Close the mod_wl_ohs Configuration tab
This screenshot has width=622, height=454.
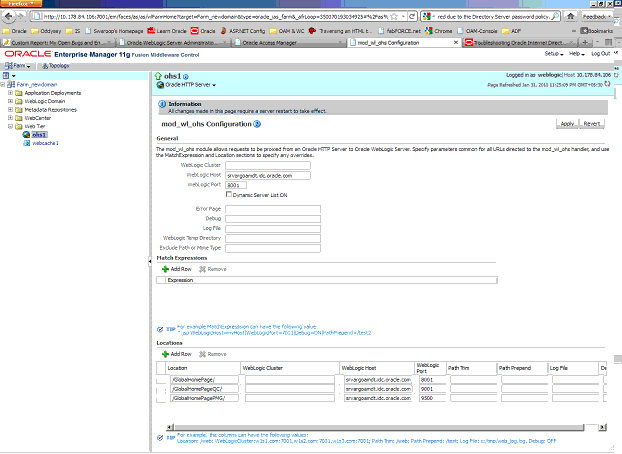pyautogui.click(x=456, y=42)
